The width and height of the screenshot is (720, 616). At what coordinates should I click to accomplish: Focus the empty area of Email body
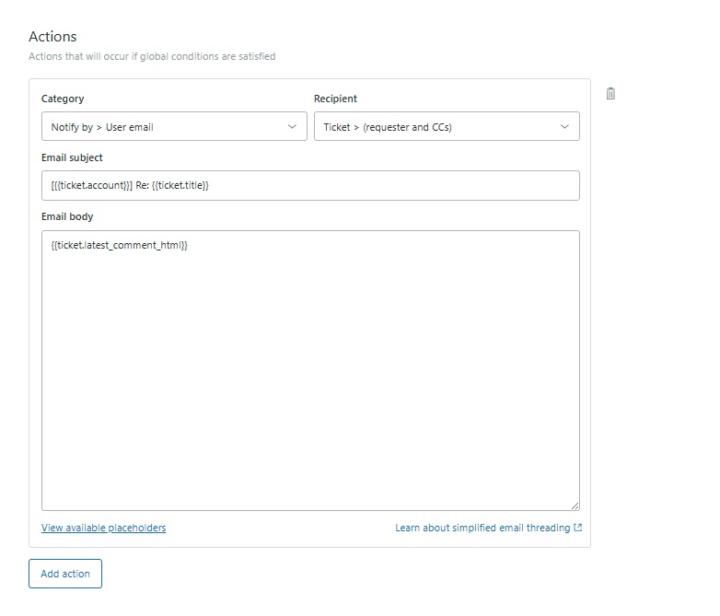click(x=310, y=380)
